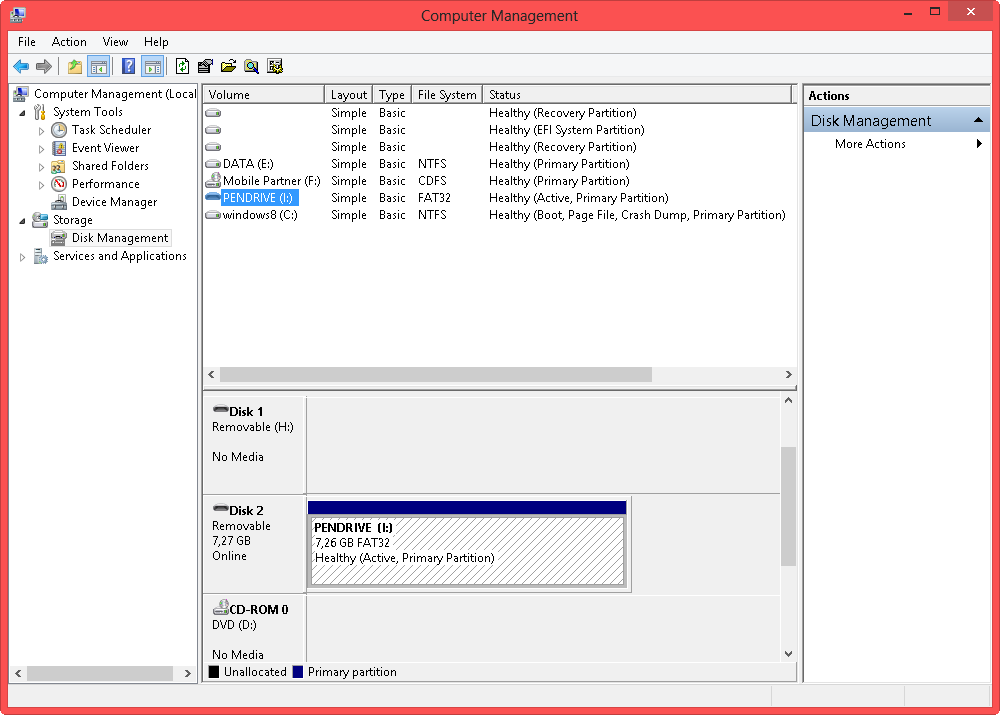This screenshot has height=715, width=1000.
Task: Click disk view scrollbar up arrow
Action: (x=789, y=401)
